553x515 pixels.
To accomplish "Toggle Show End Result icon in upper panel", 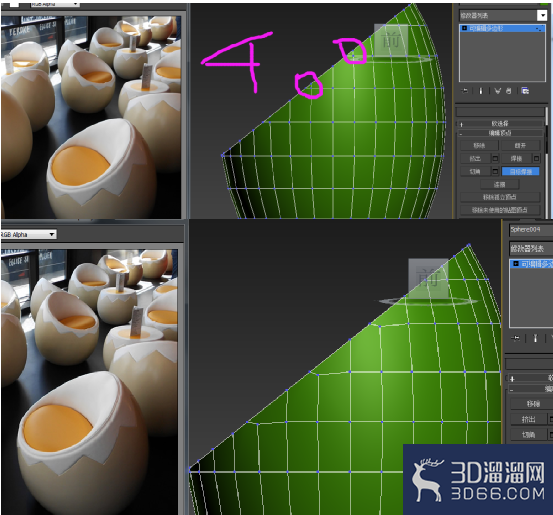I will (480, 91).
